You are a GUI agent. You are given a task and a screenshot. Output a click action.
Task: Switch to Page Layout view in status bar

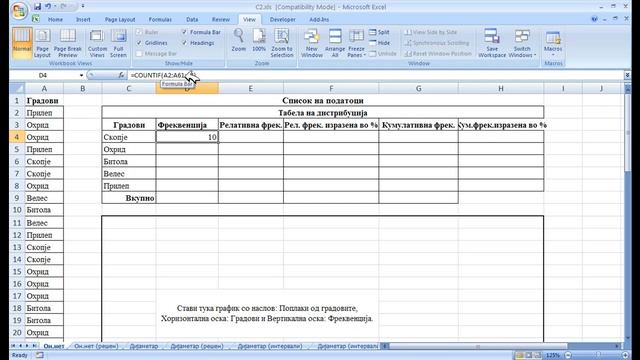point(529,356)
